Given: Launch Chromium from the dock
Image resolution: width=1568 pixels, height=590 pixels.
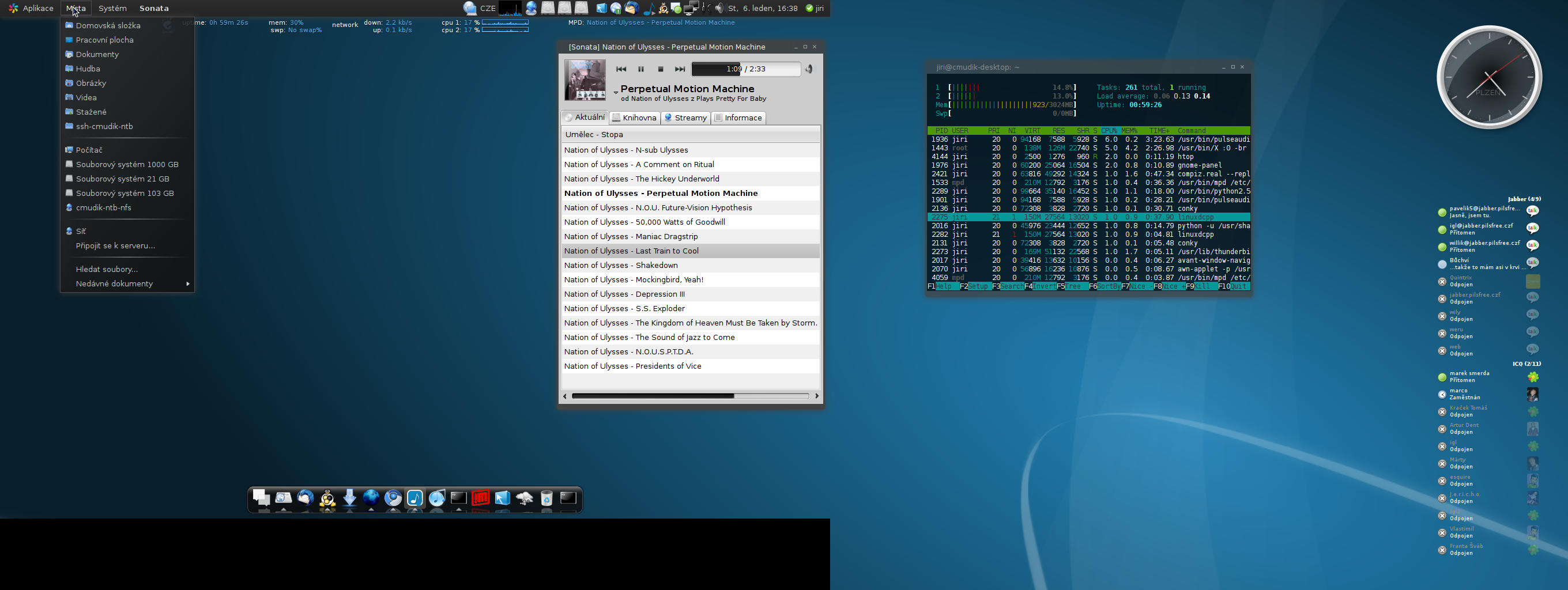Looking at the screenshot, I should (393, 498).
